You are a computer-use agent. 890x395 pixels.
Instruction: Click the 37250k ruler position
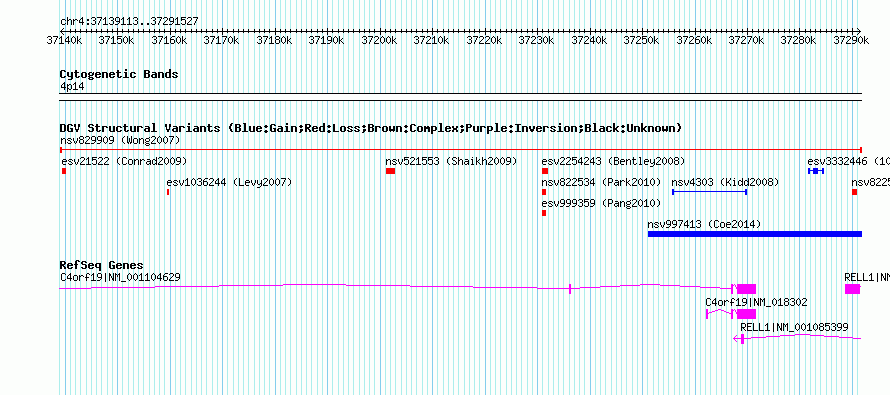pos(641,40)
